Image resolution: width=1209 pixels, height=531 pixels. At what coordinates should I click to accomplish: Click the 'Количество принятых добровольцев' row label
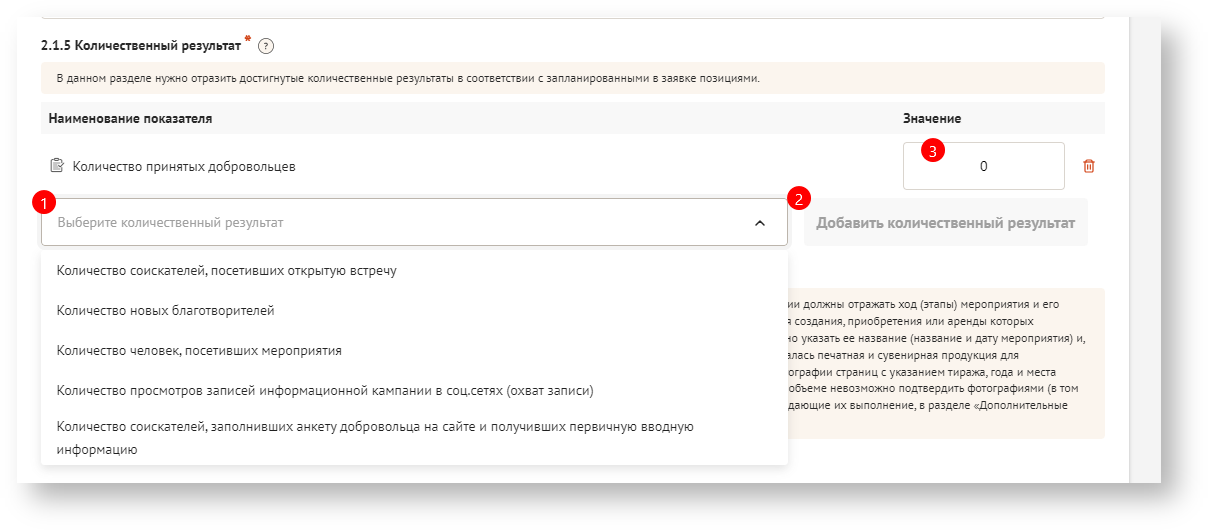[x=184, y=166]
